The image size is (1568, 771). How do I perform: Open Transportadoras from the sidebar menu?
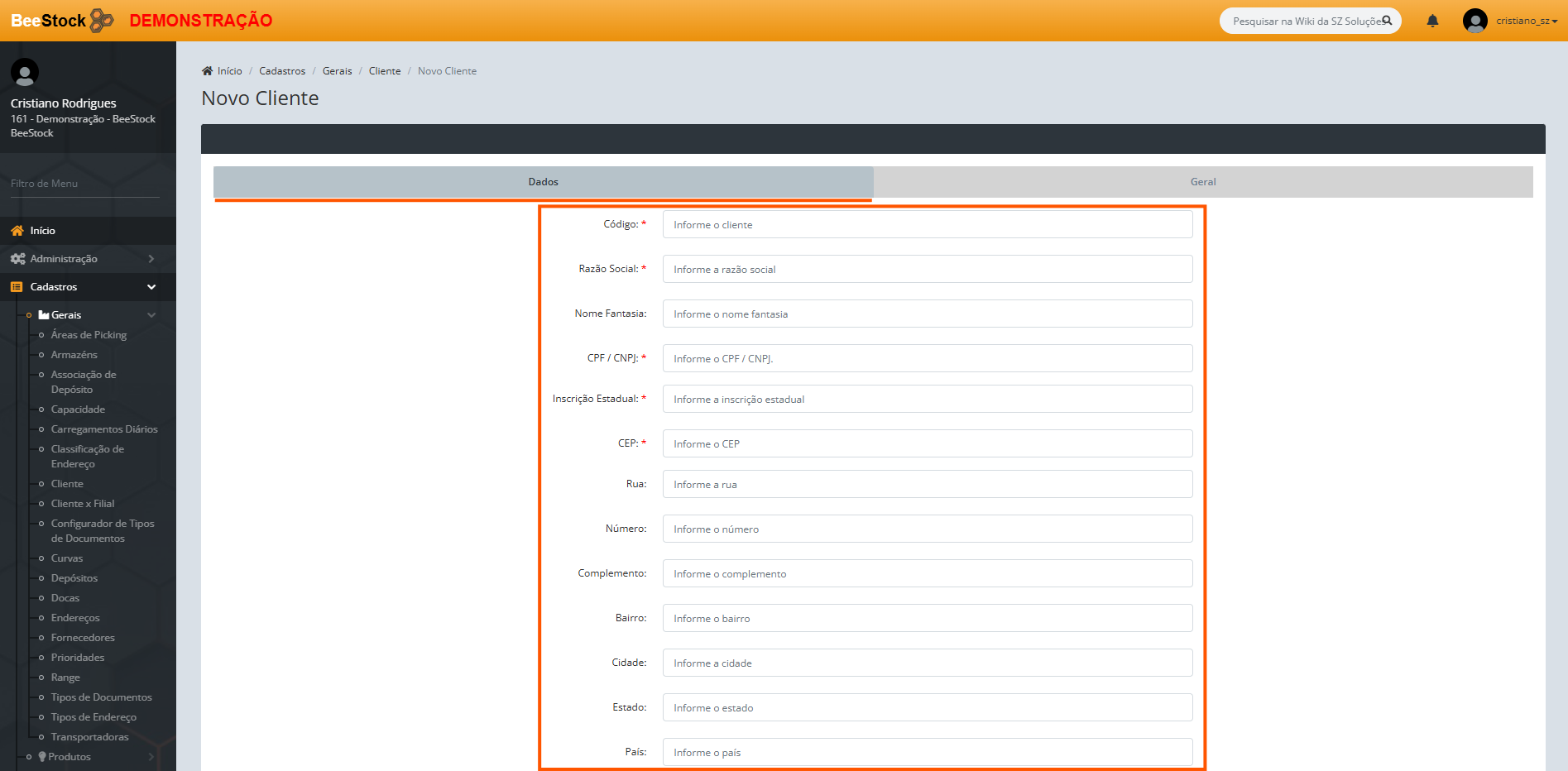[89, 737]
